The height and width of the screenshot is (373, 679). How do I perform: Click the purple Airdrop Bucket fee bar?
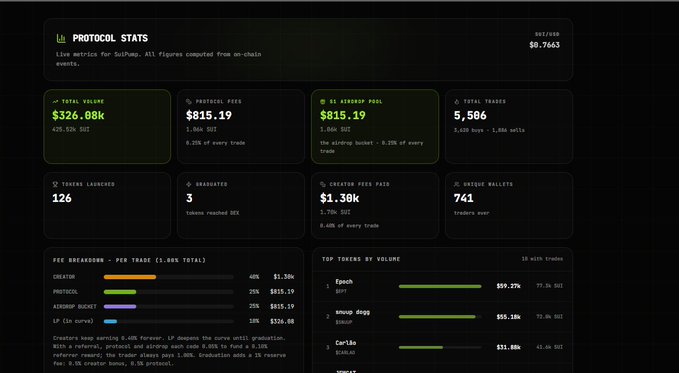pyautogui.click(x=120, y=307)
